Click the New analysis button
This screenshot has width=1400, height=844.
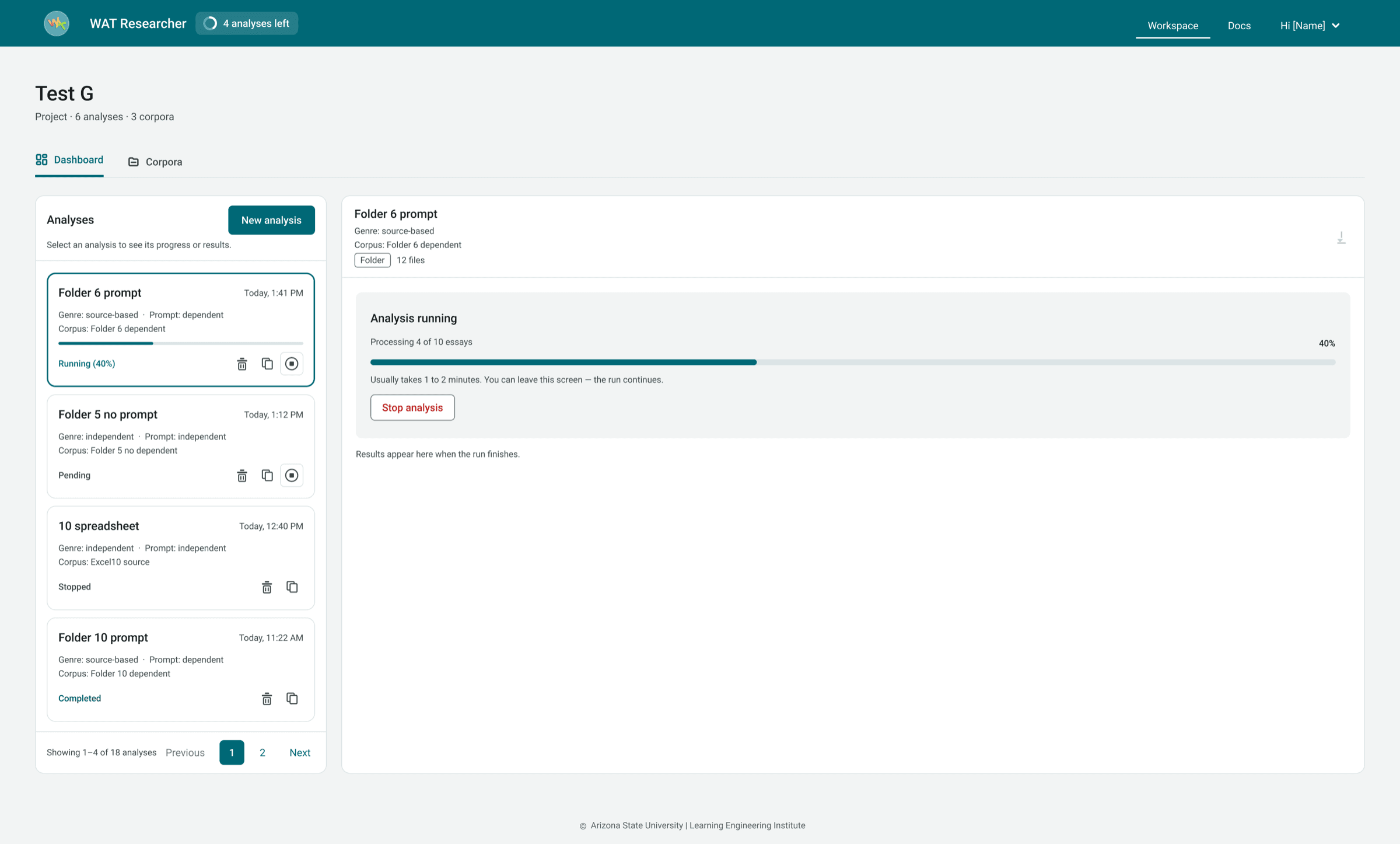point(271,220)
